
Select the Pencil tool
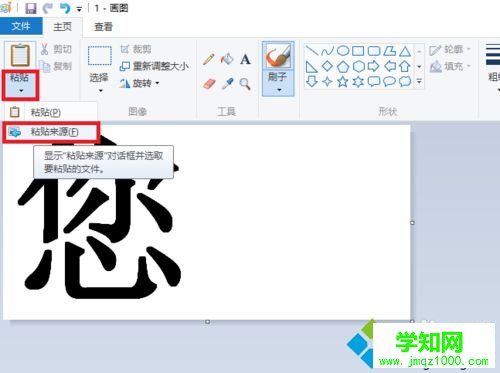click(209, 59)
